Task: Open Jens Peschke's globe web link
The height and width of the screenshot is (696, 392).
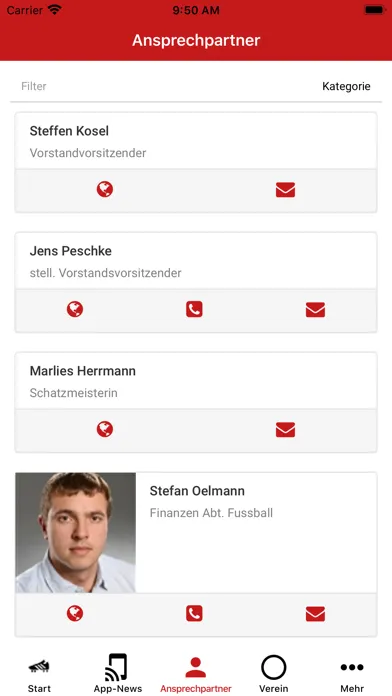Action: pos(75,309)
